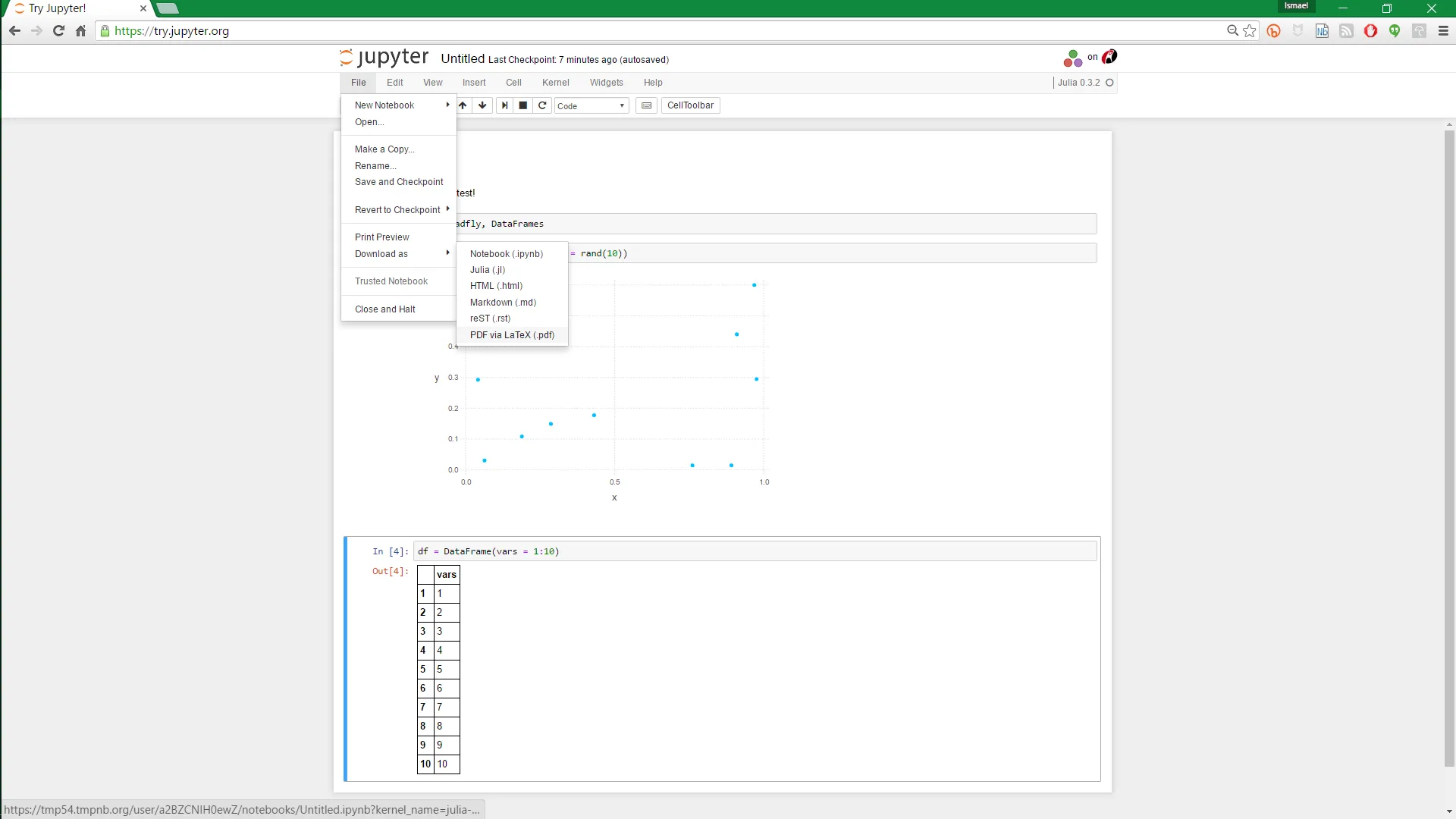Viewport: 1456px width, 819px height.
Task: Open the command palette keyboard icon
Action: click(x=646, y=105)
